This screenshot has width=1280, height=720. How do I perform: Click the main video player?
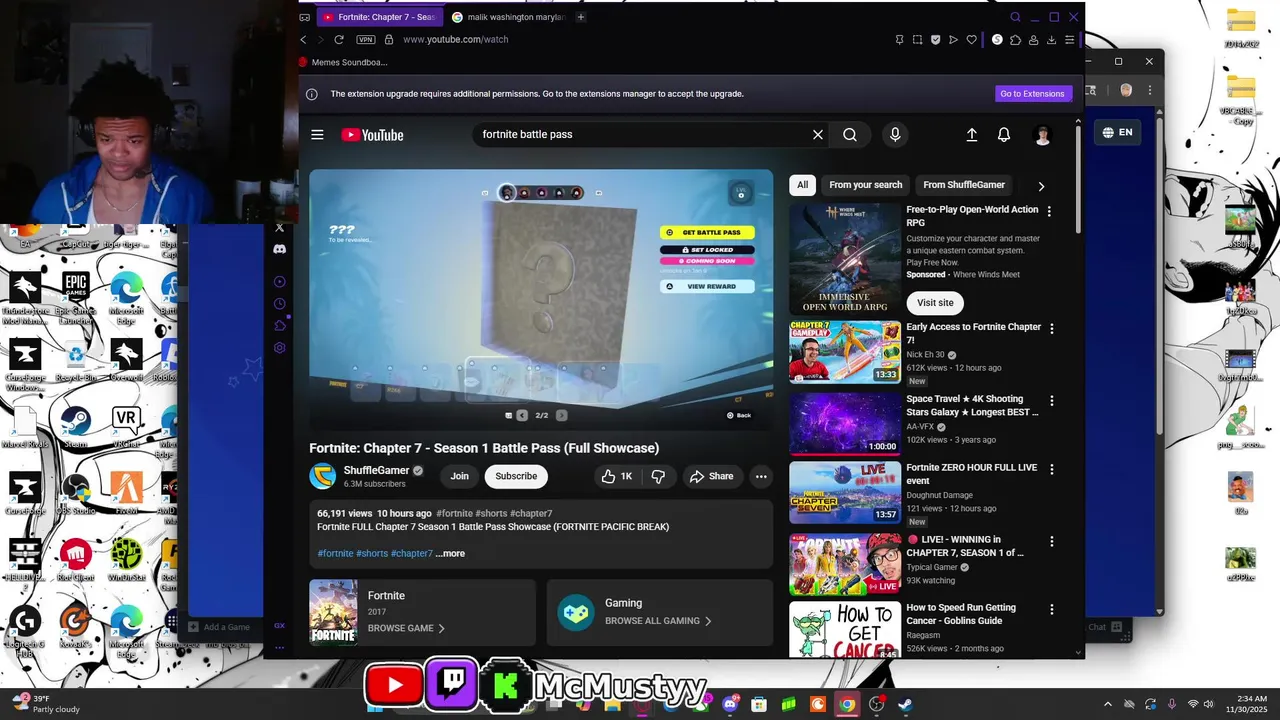click(x=541, y=299)
